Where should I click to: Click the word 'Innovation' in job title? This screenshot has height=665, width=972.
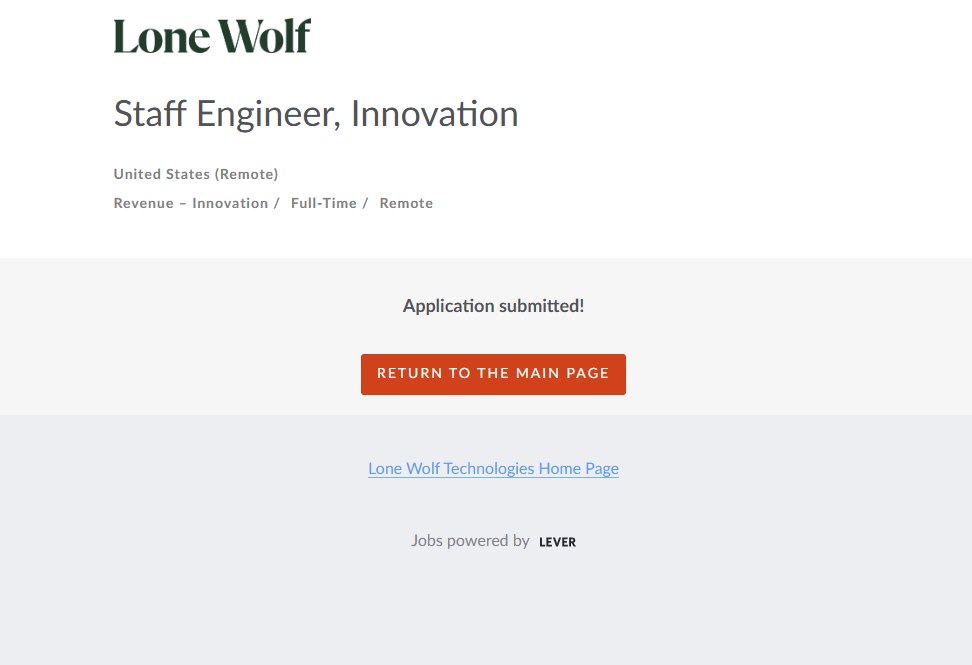click(434, 114)
